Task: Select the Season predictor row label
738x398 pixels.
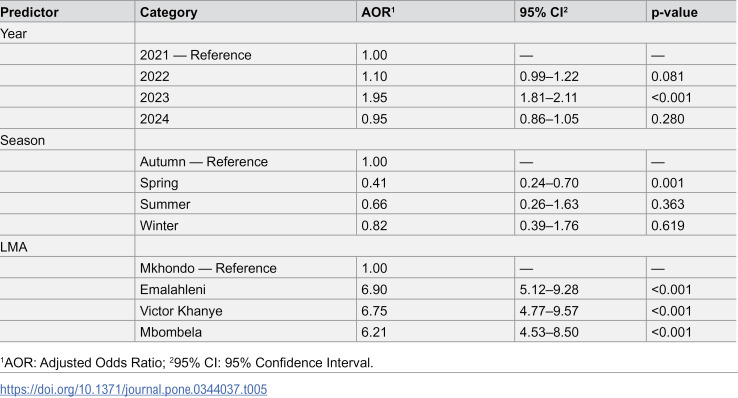Action: tap(22, 140)
